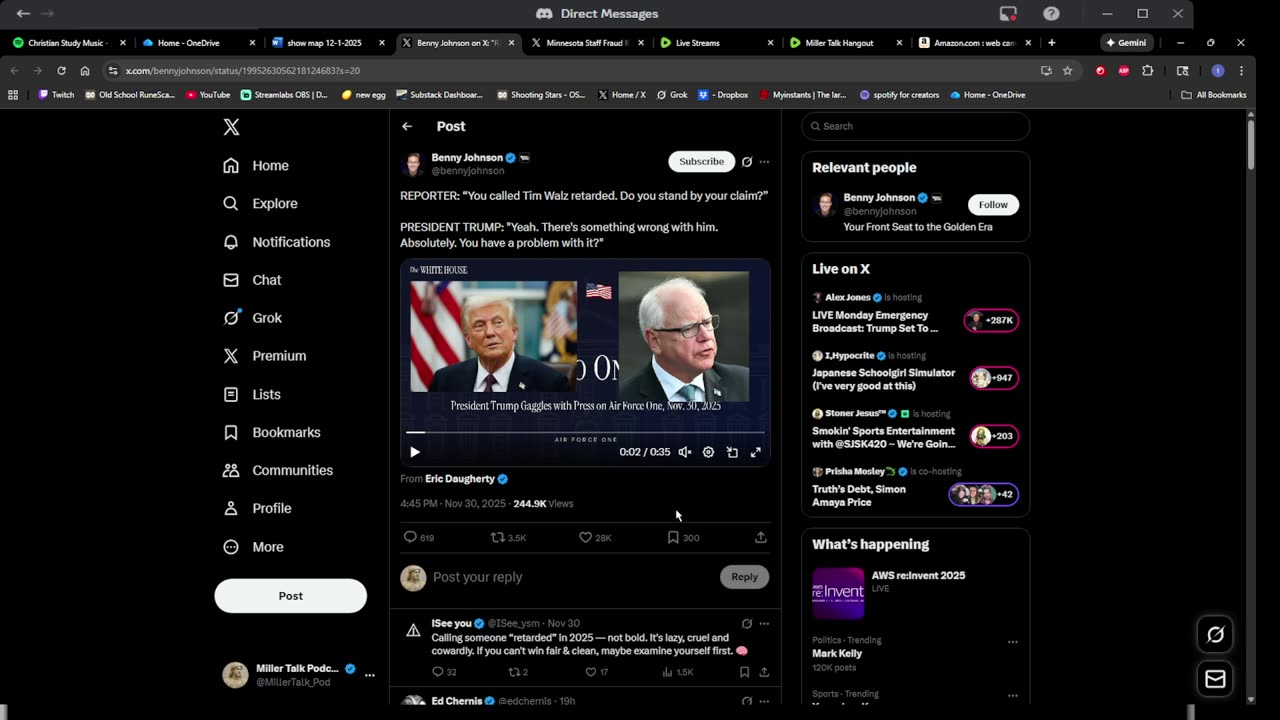Open Truth's Debt live space
This screenshot has width=1280, height=720.
click(915, 488)
